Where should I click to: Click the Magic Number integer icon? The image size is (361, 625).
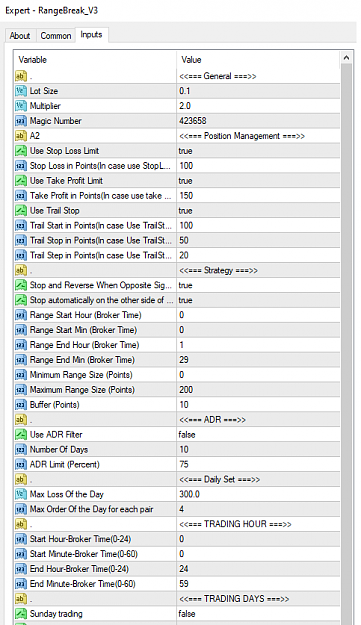[21, 121]
